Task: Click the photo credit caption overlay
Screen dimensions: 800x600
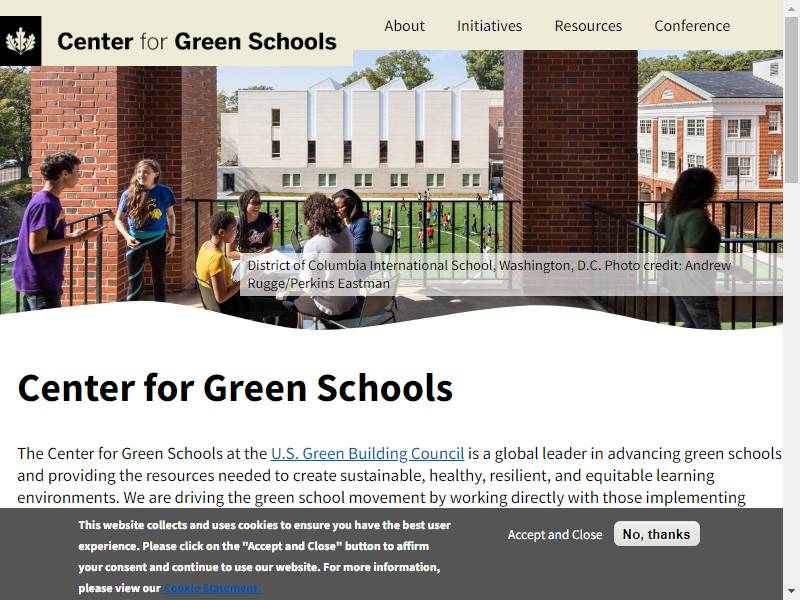Action: click(511, 274)
